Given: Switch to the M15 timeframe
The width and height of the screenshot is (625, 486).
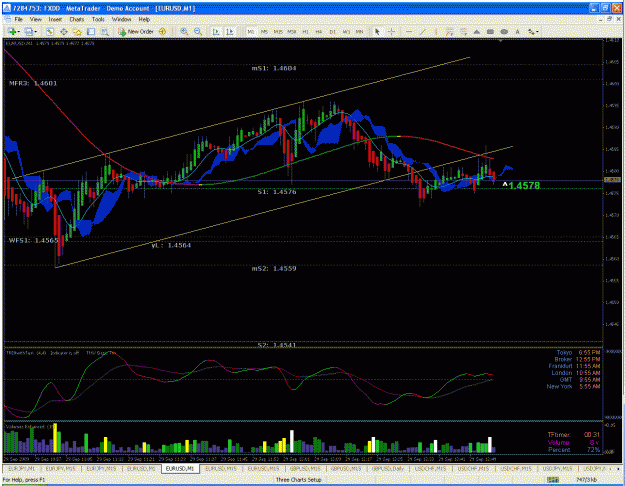Looking at the screenshot, I should click(x=278, y=31).
